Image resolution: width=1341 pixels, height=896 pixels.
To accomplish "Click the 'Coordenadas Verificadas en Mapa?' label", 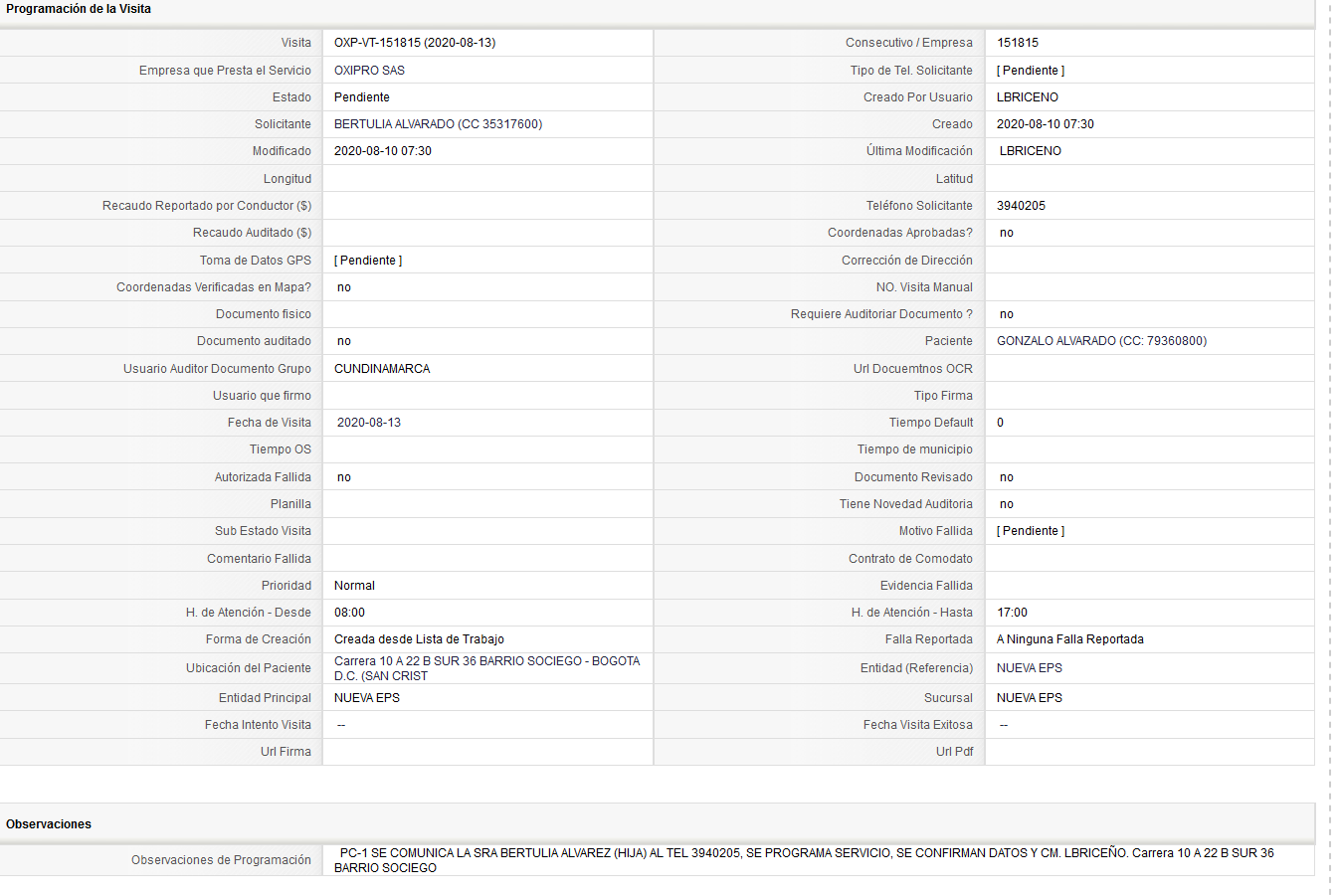I will click(x=214, y=287).
